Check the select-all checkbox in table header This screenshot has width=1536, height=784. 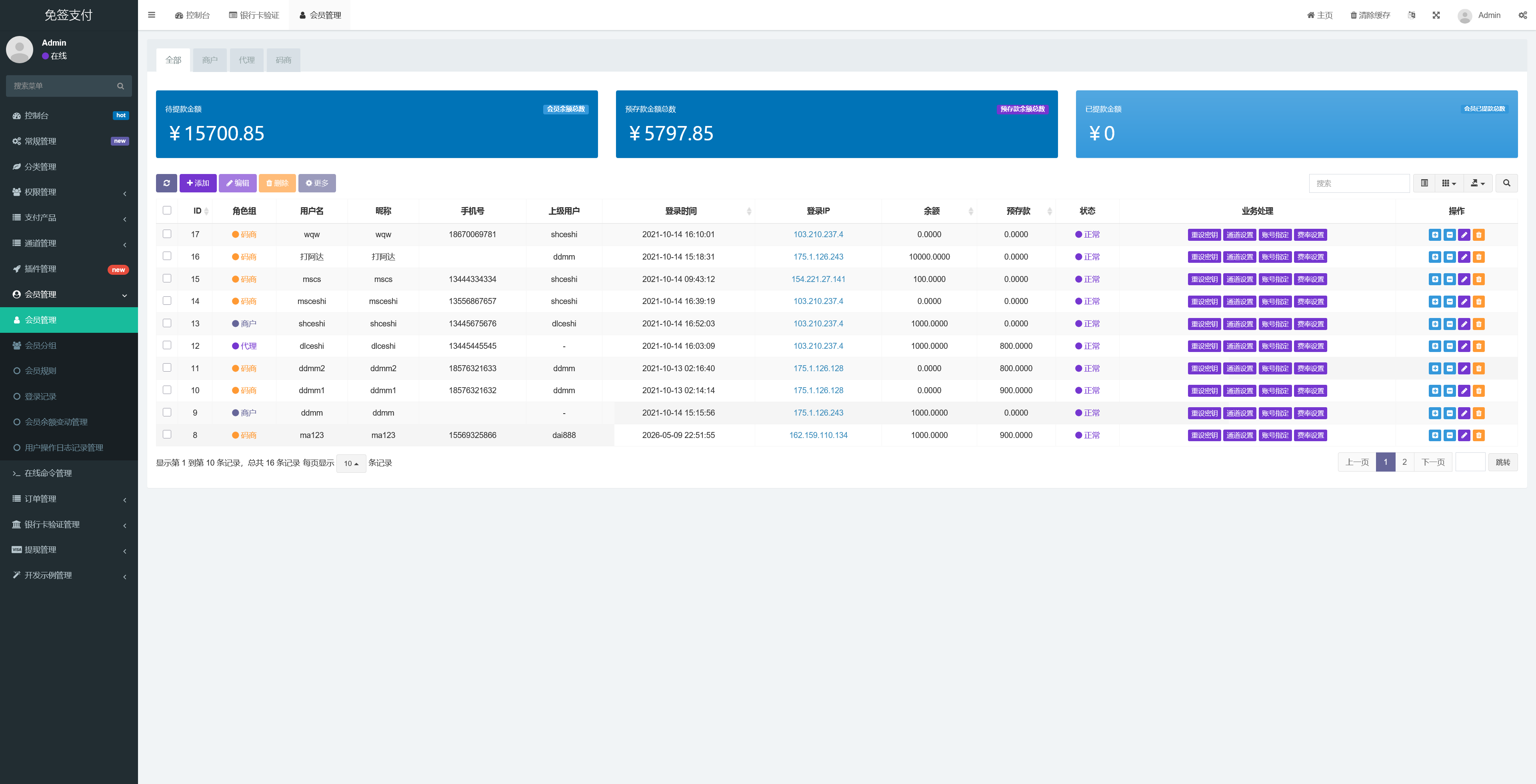click(167, 210)
